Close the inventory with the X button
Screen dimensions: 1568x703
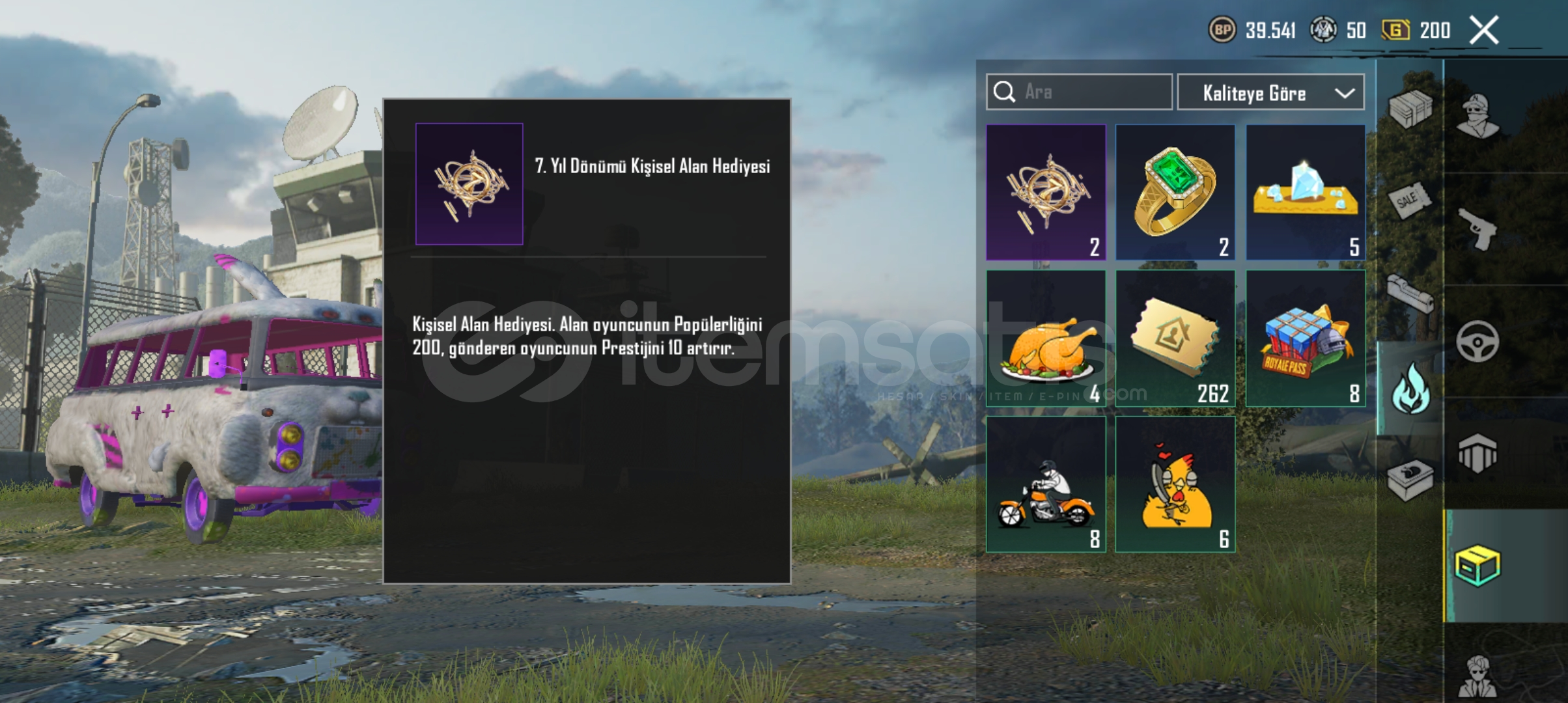[1484, 30]
